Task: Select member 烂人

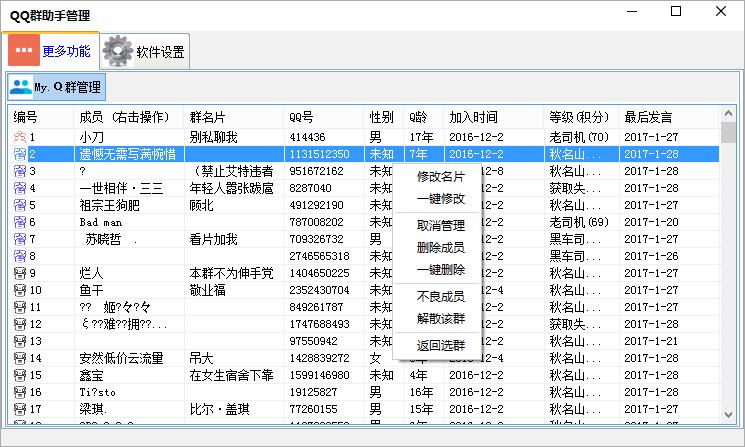Action: point(91,273)
